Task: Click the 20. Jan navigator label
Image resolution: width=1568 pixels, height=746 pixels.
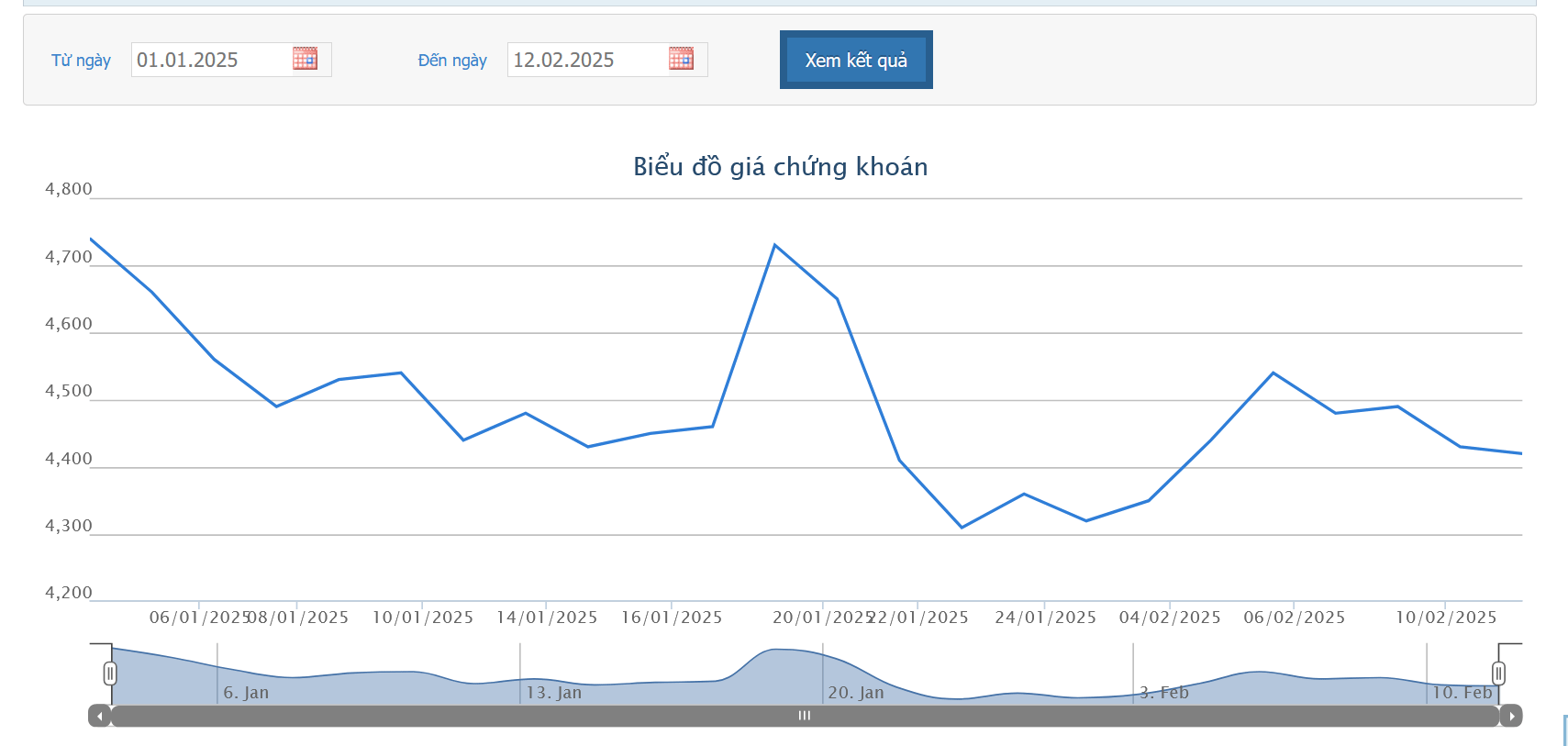Action: pos(856,693)
